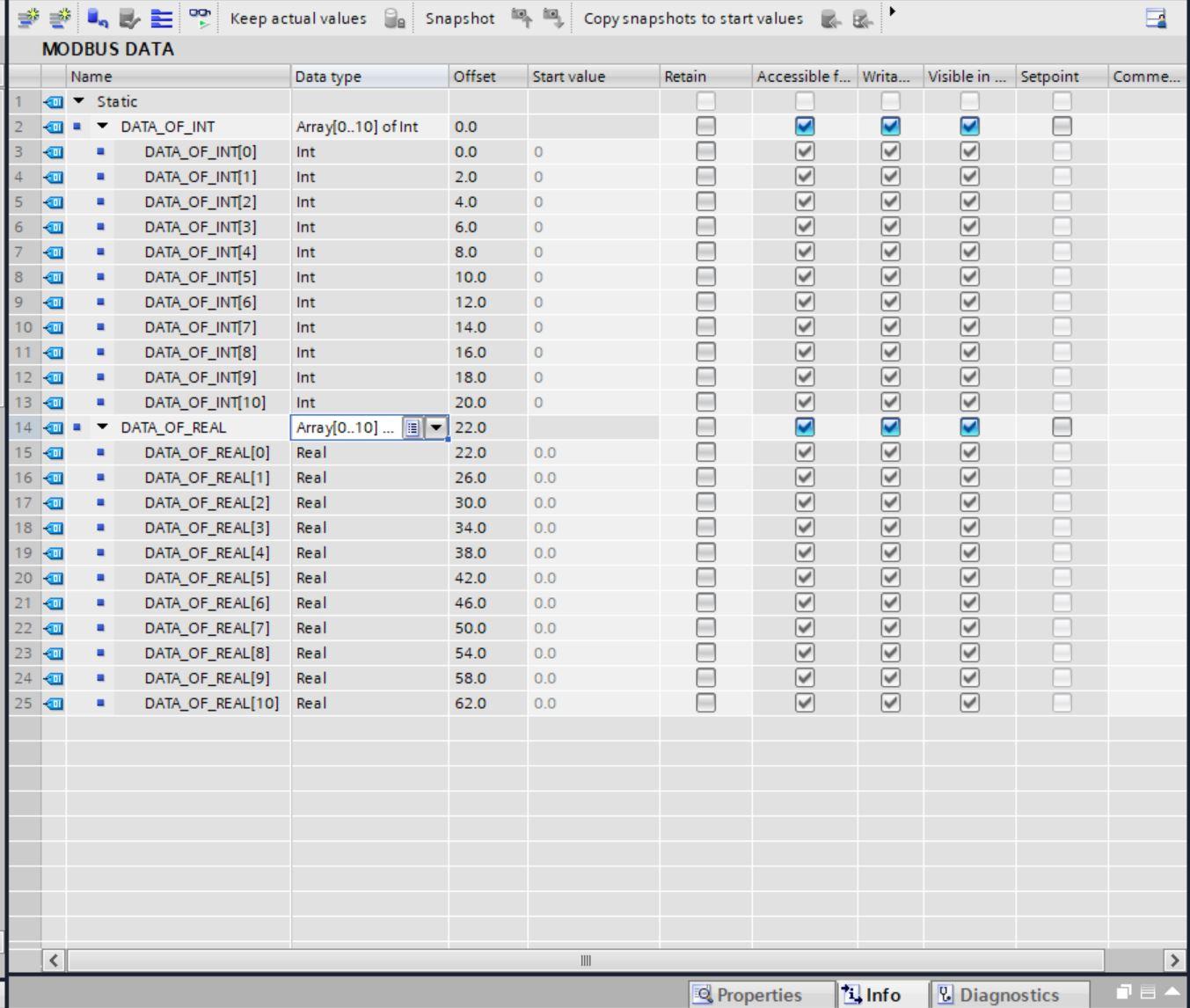
Task: Click the horizontal scrollbar left arrow
Action: pyautogui.click(x=54, y=961)
